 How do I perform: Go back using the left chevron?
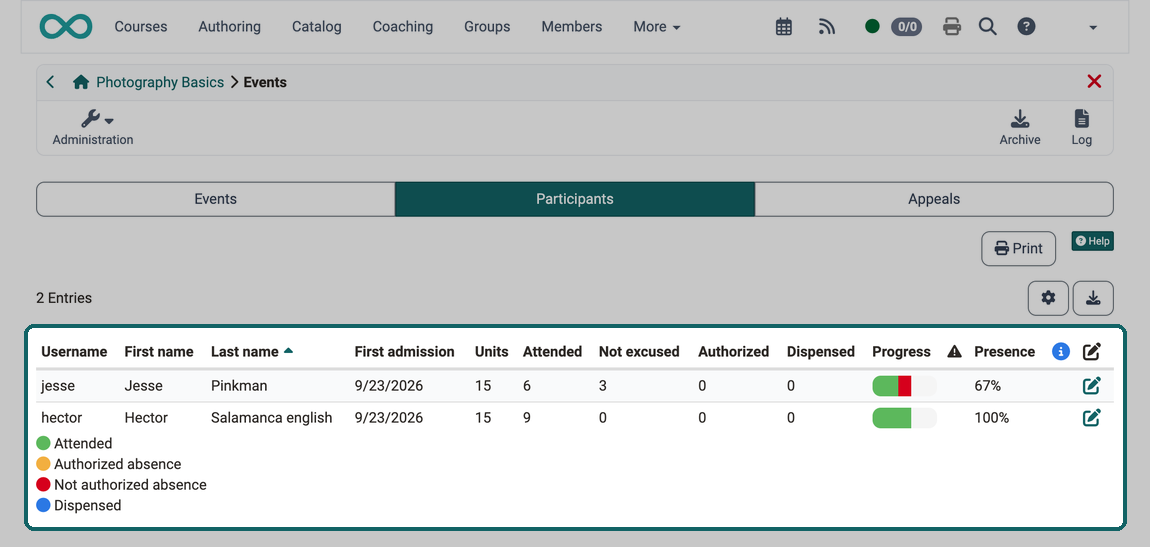coord(50,82)
